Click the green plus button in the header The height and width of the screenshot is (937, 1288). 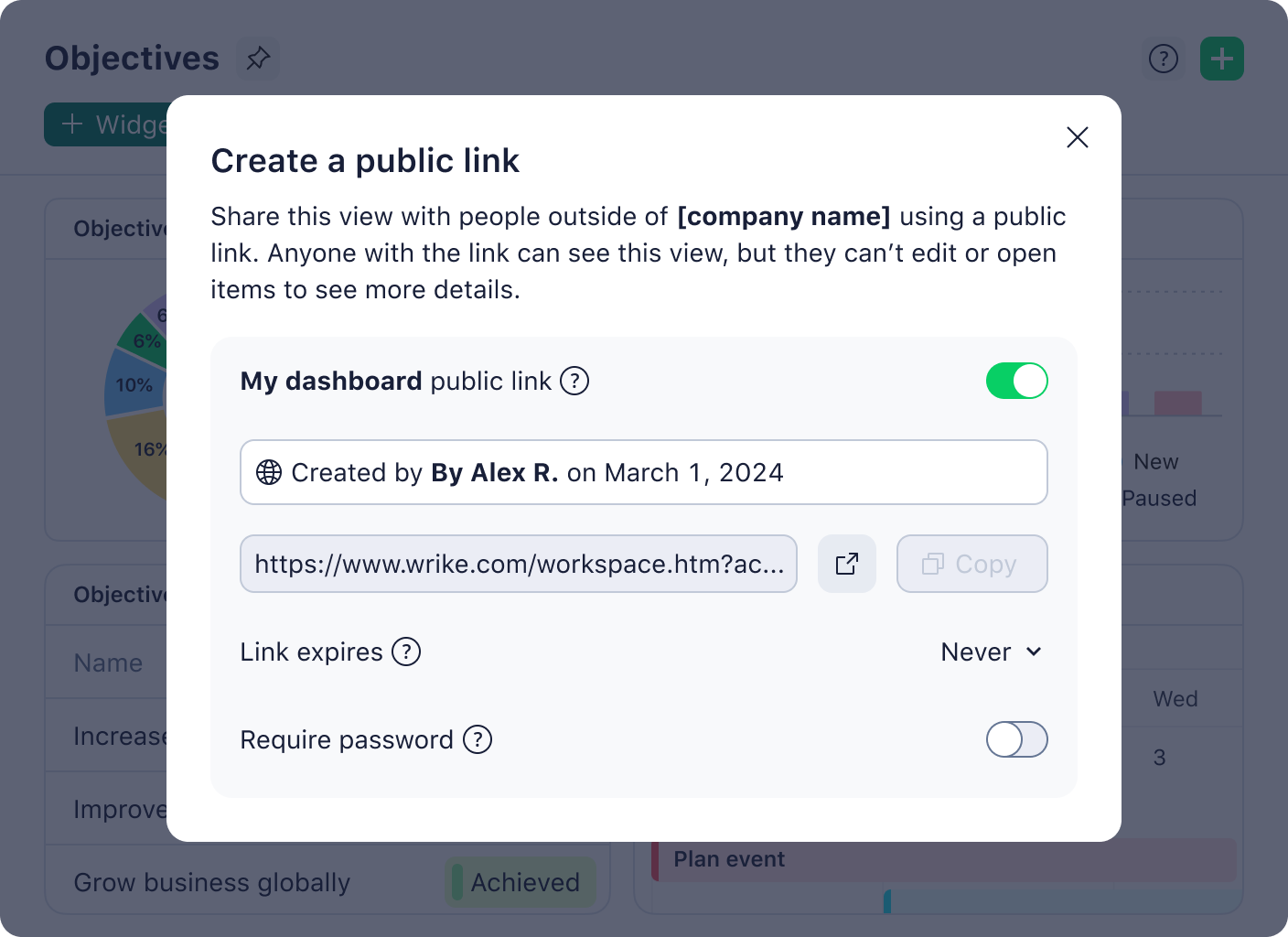tap(1221, 58)
